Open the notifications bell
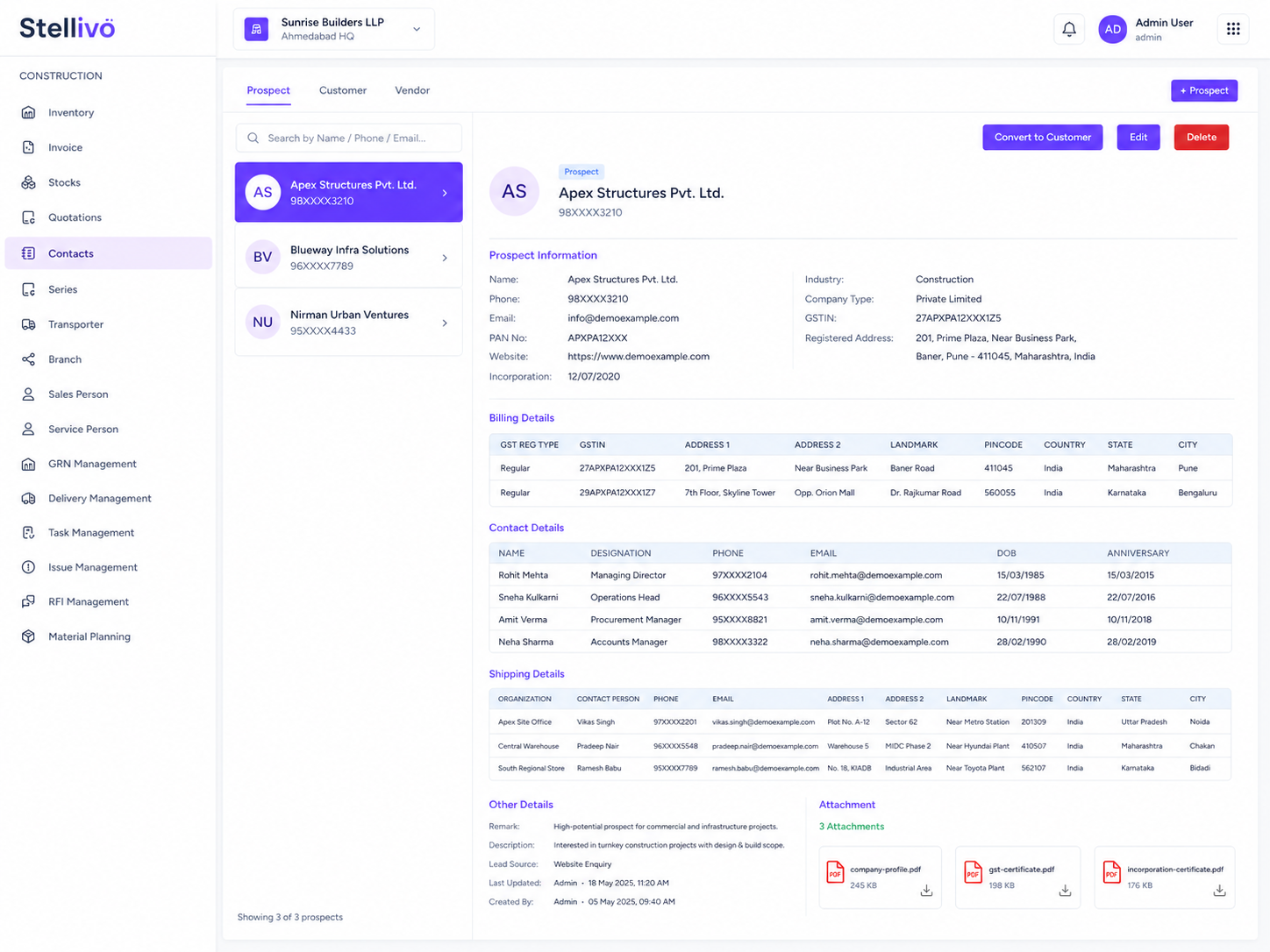This screenshot has height=952, width=1270. click(1069, 29)
